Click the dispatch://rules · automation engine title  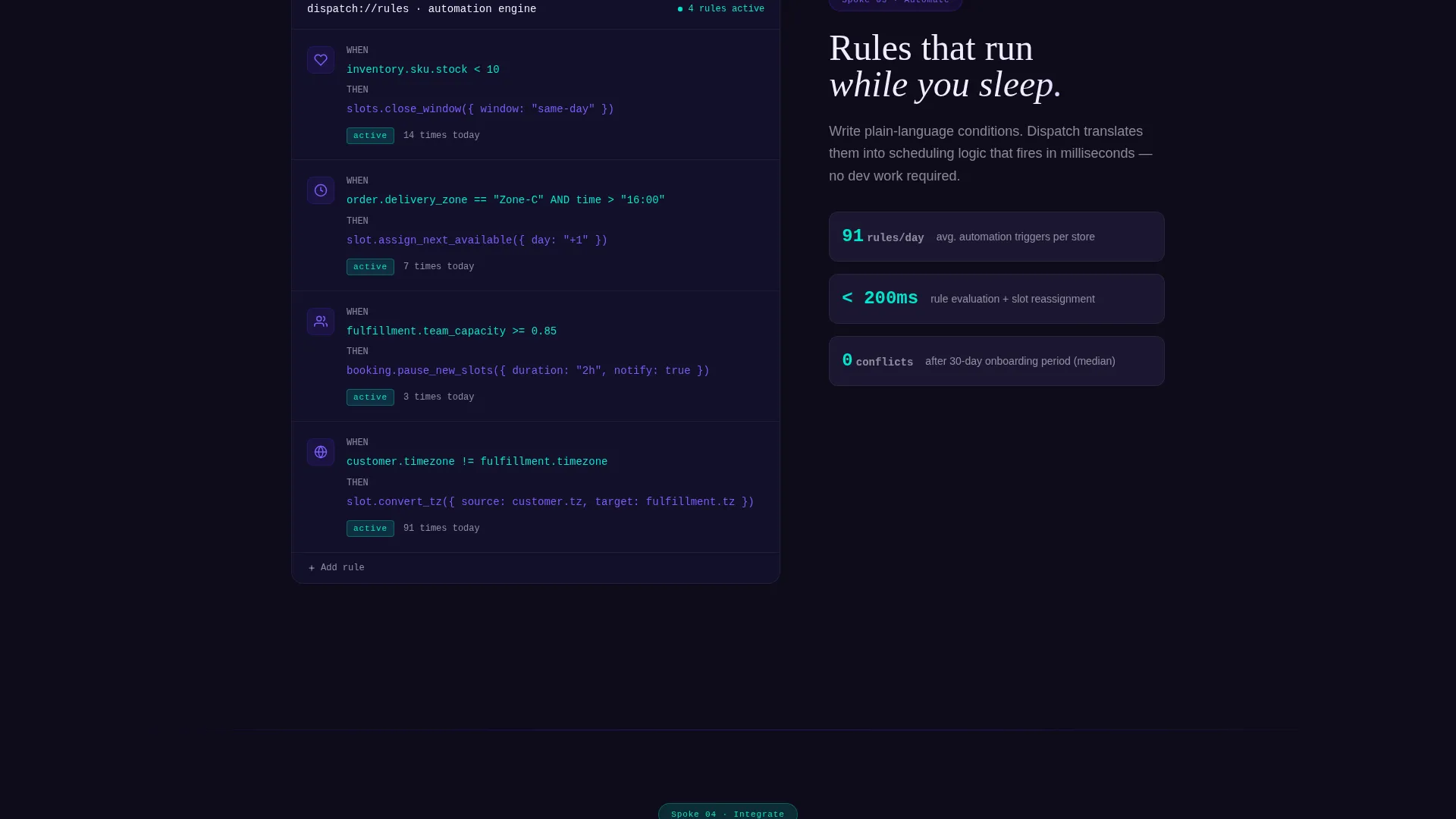[422, 9]
